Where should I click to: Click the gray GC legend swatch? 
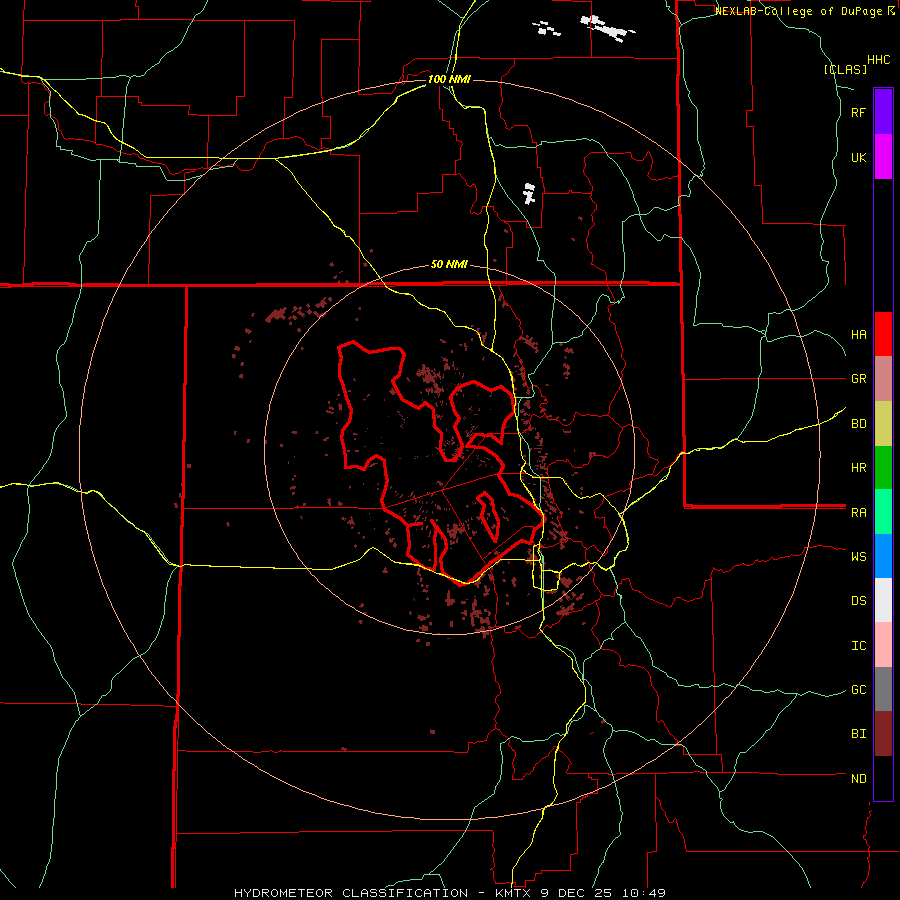[x=883, y=689]
